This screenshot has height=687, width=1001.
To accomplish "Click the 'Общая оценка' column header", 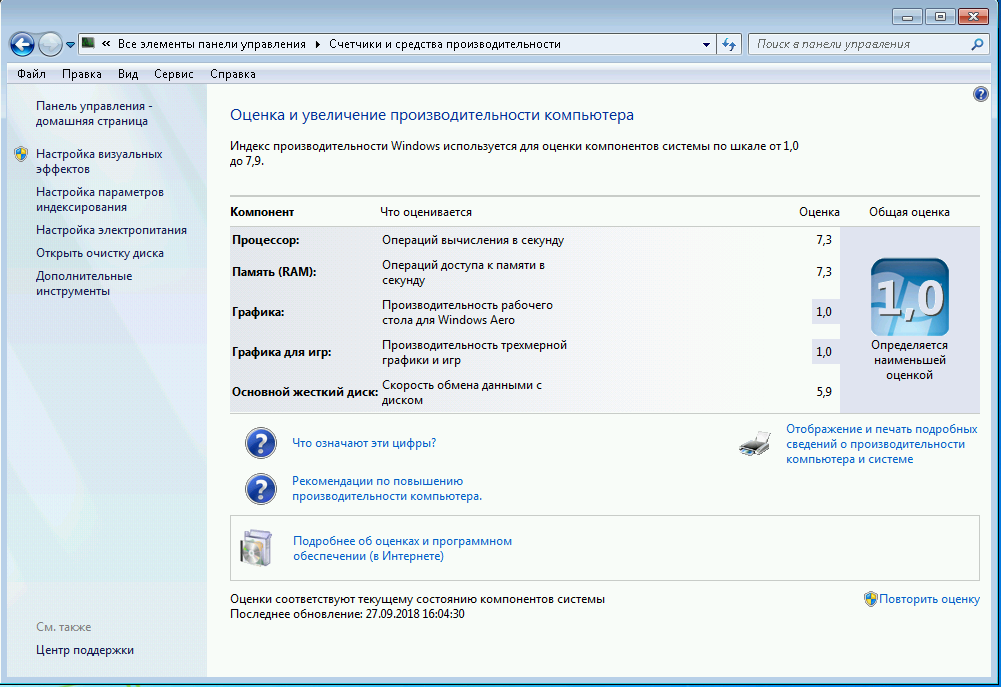I will point(909,212).
